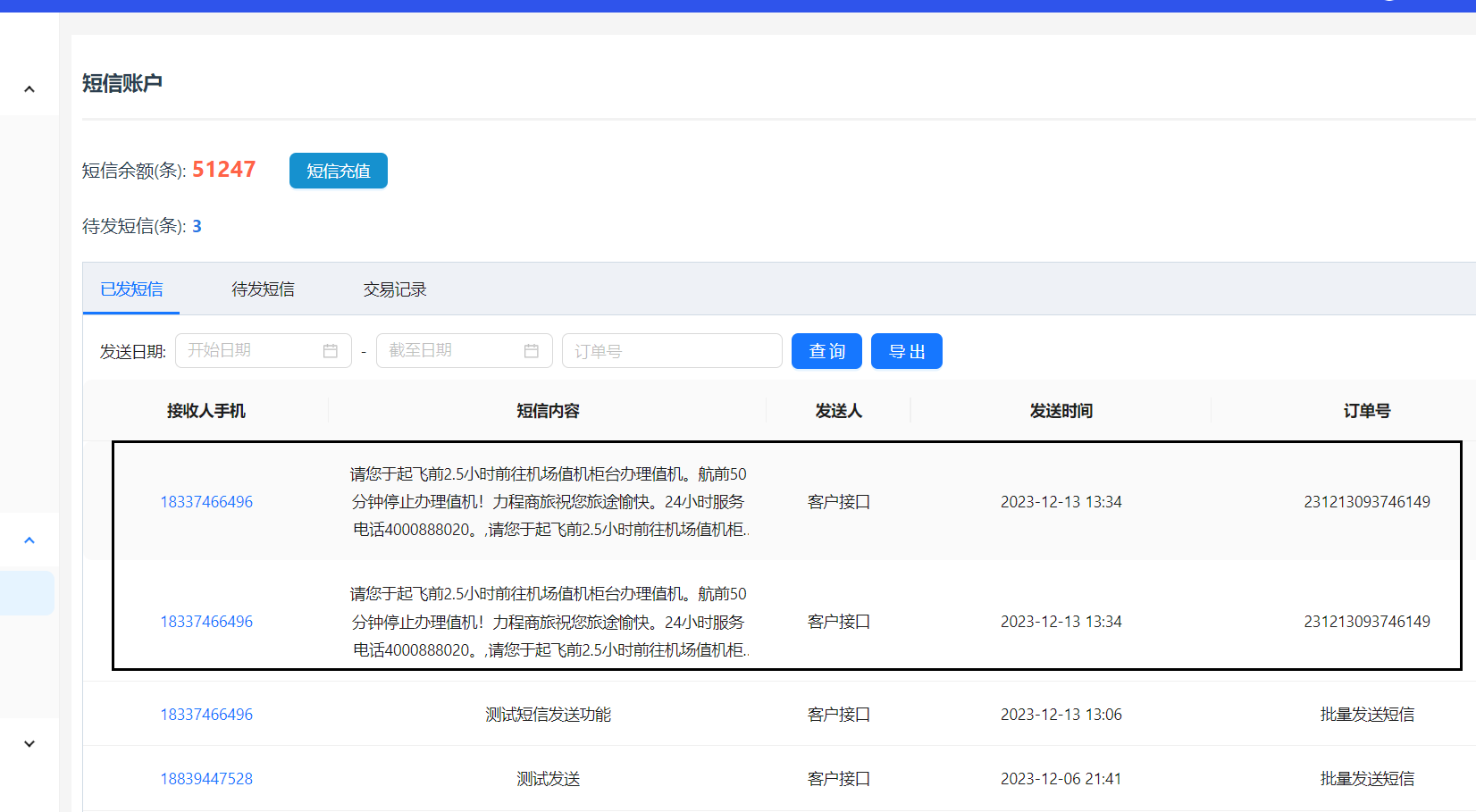Click the 订单号 search input box
1476x812 pixels.
click(x=672, y=351)
